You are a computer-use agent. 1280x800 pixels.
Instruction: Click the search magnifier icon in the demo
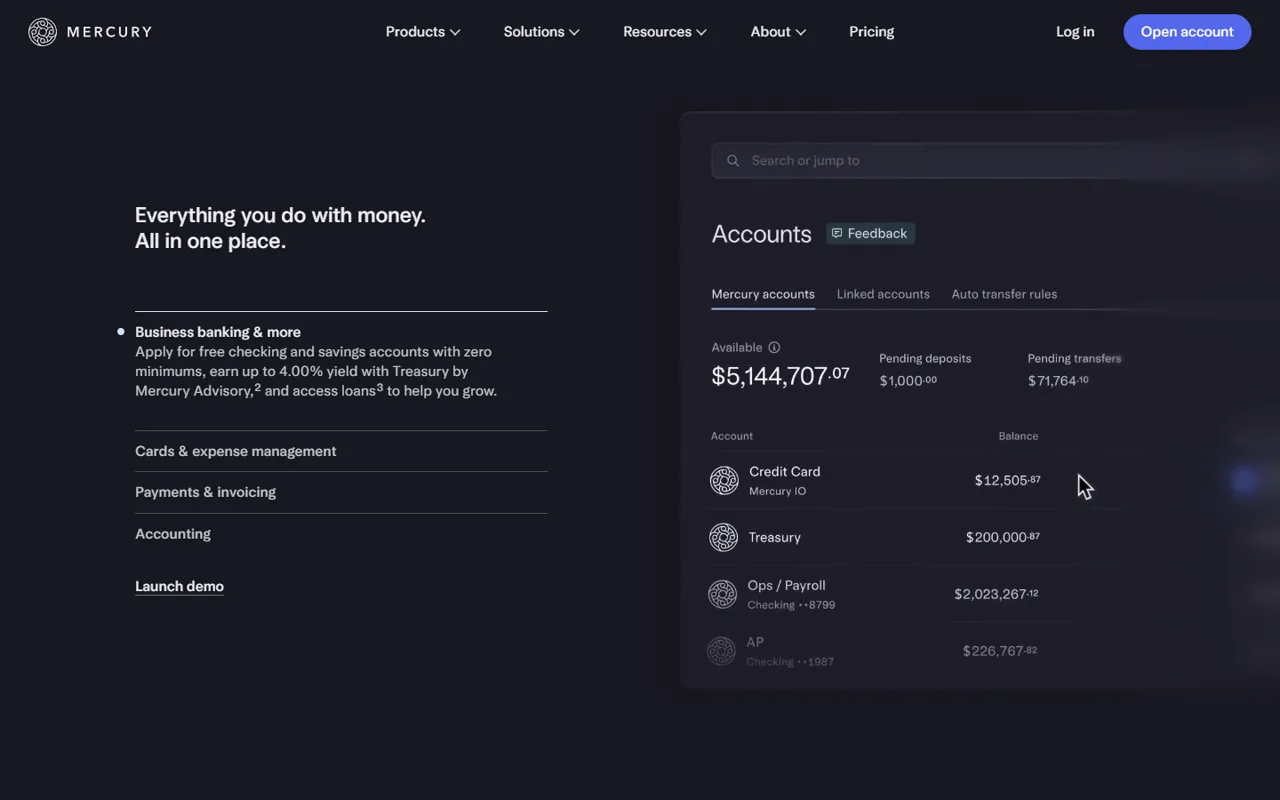[x=733, y=161]
